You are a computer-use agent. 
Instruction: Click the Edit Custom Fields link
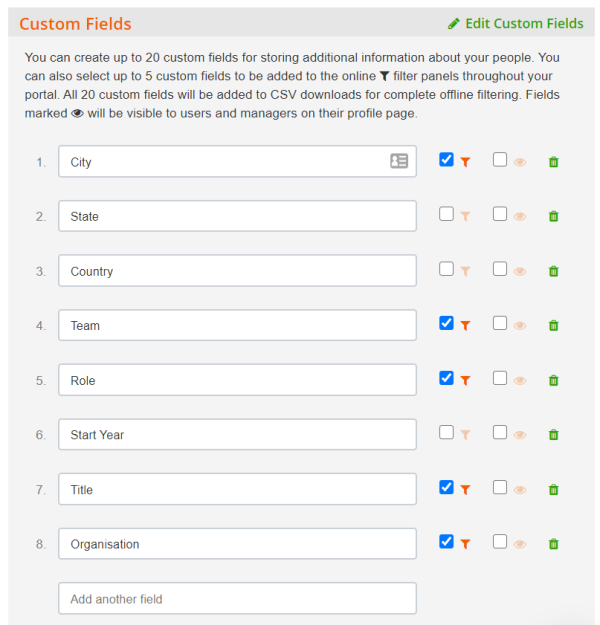(524, 24)
